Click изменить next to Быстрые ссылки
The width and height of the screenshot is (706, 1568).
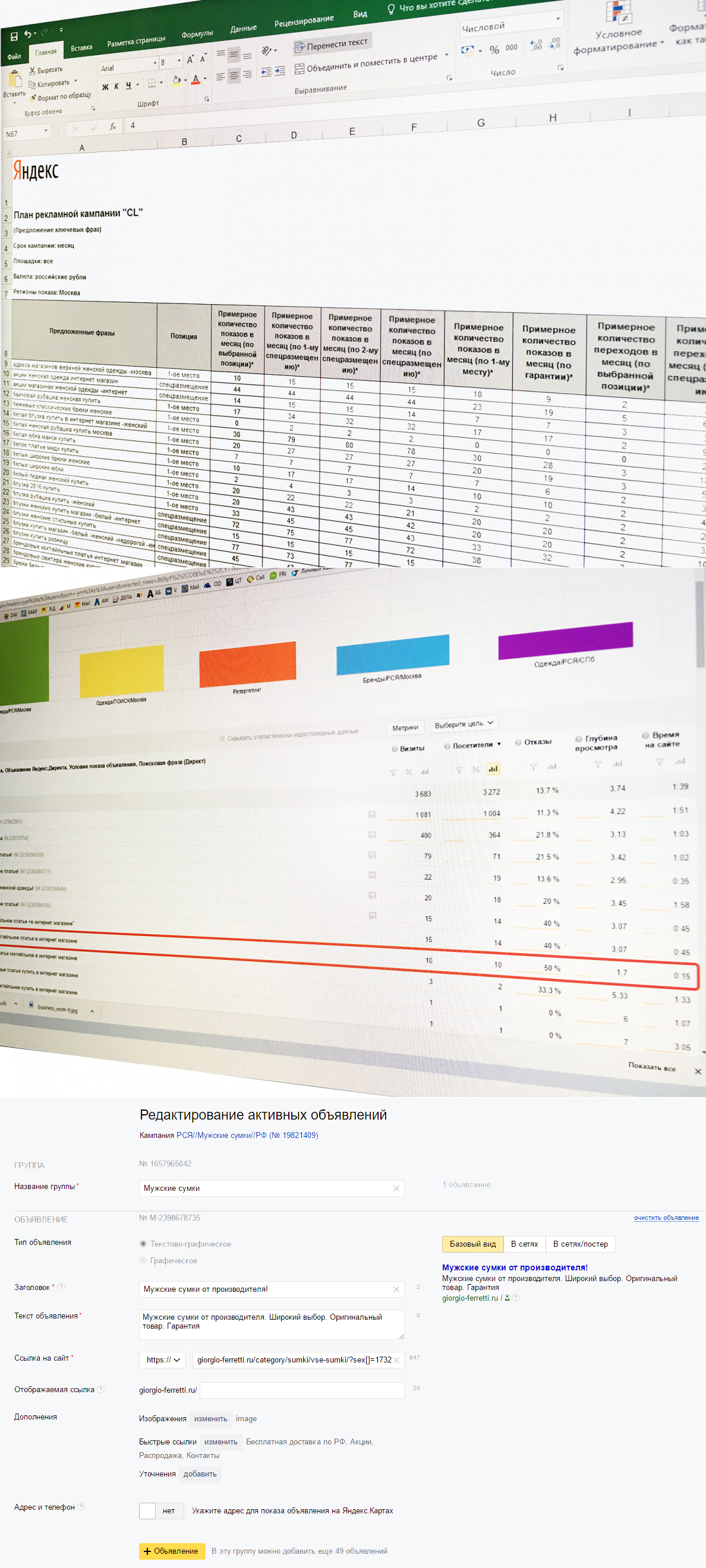[221, 1442]
